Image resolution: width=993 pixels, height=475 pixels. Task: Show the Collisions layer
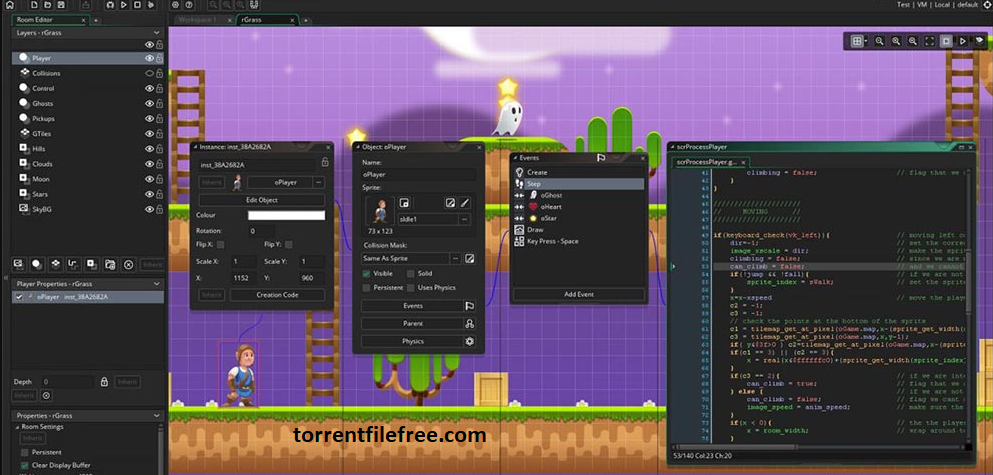pos(149,73)
